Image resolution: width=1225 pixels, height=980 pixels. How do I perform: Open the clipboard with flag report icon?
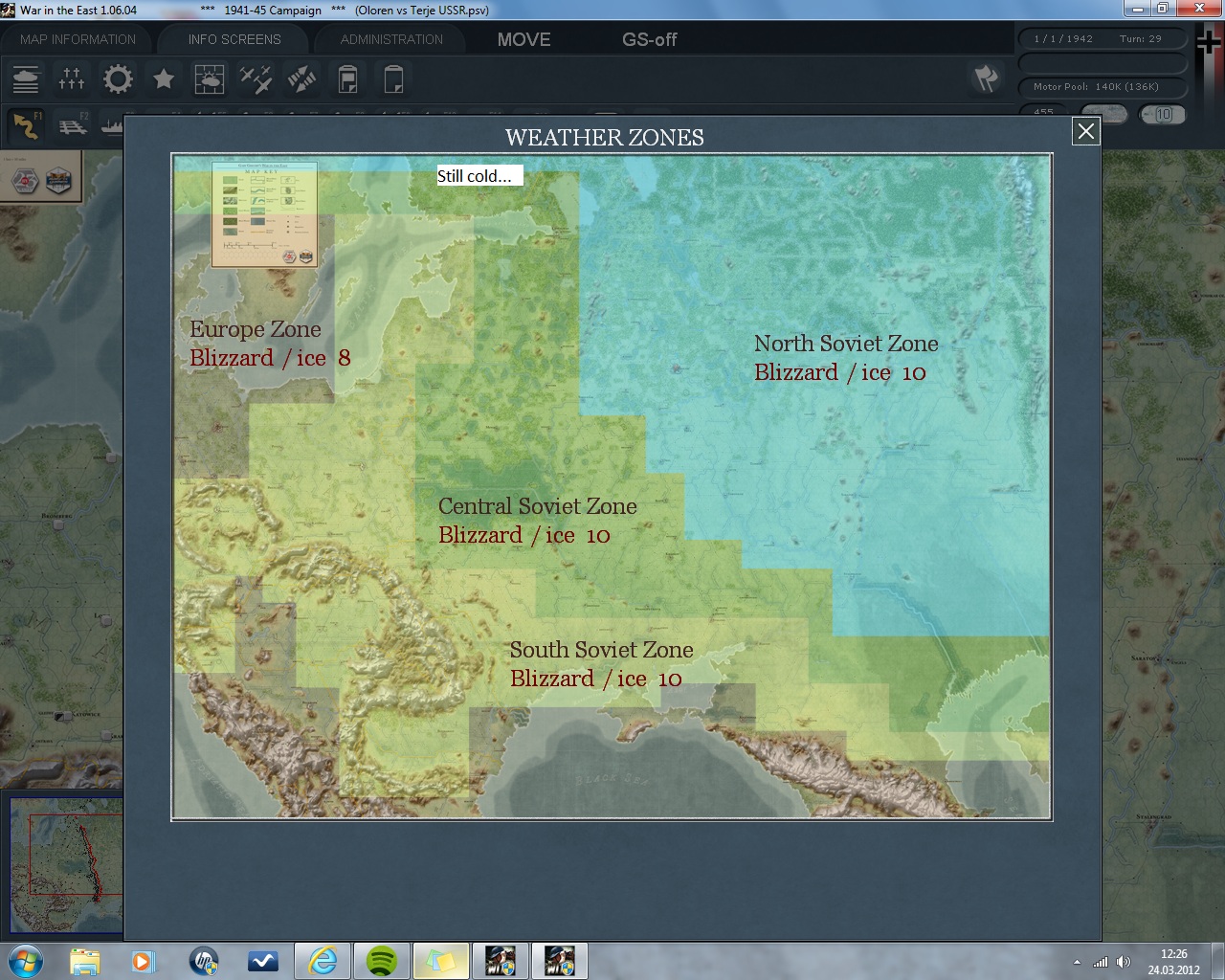click(x=347, y=78)
